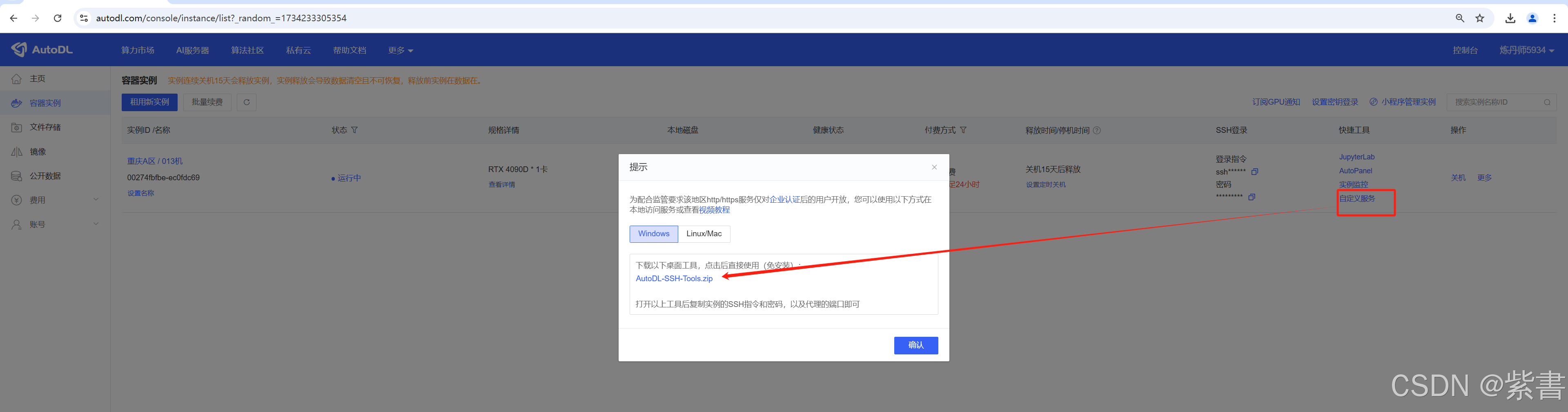Expand the 费用 sidebar section

55,200
